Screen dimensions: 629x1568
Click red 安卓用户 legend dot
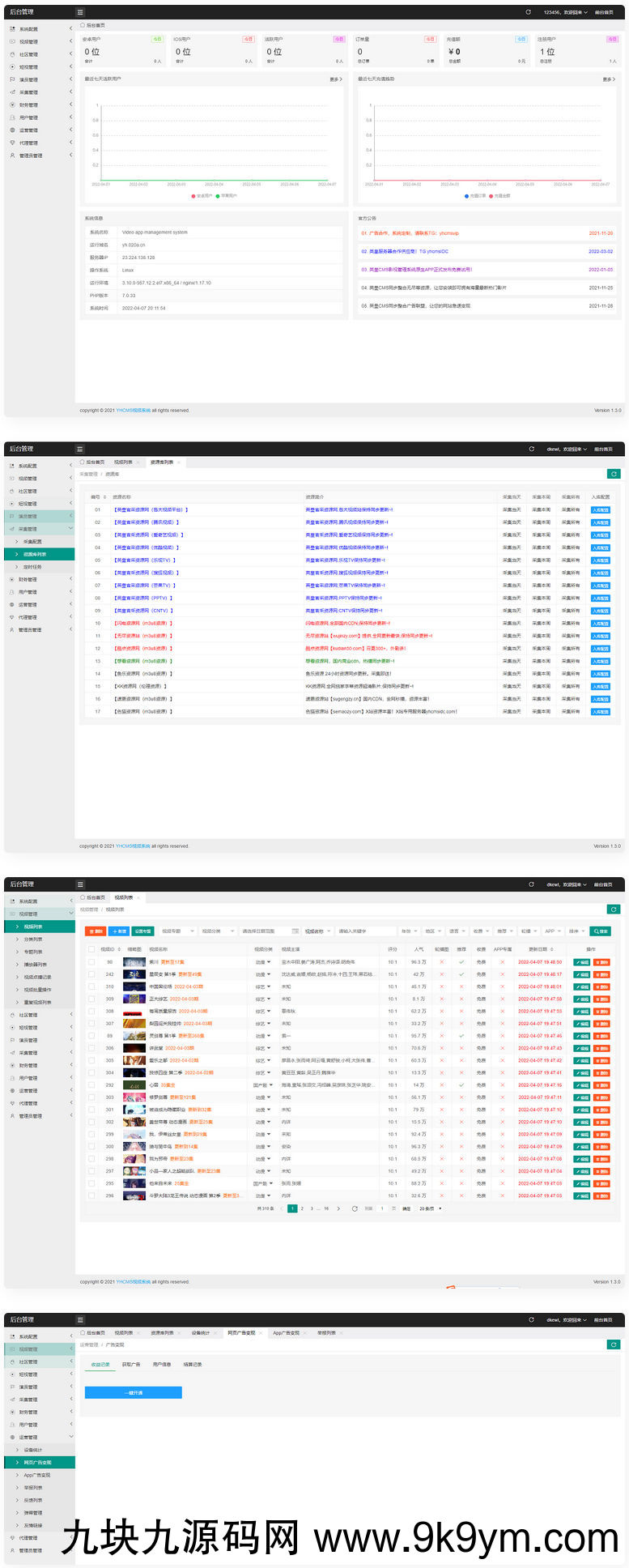(x=193, y=196)
